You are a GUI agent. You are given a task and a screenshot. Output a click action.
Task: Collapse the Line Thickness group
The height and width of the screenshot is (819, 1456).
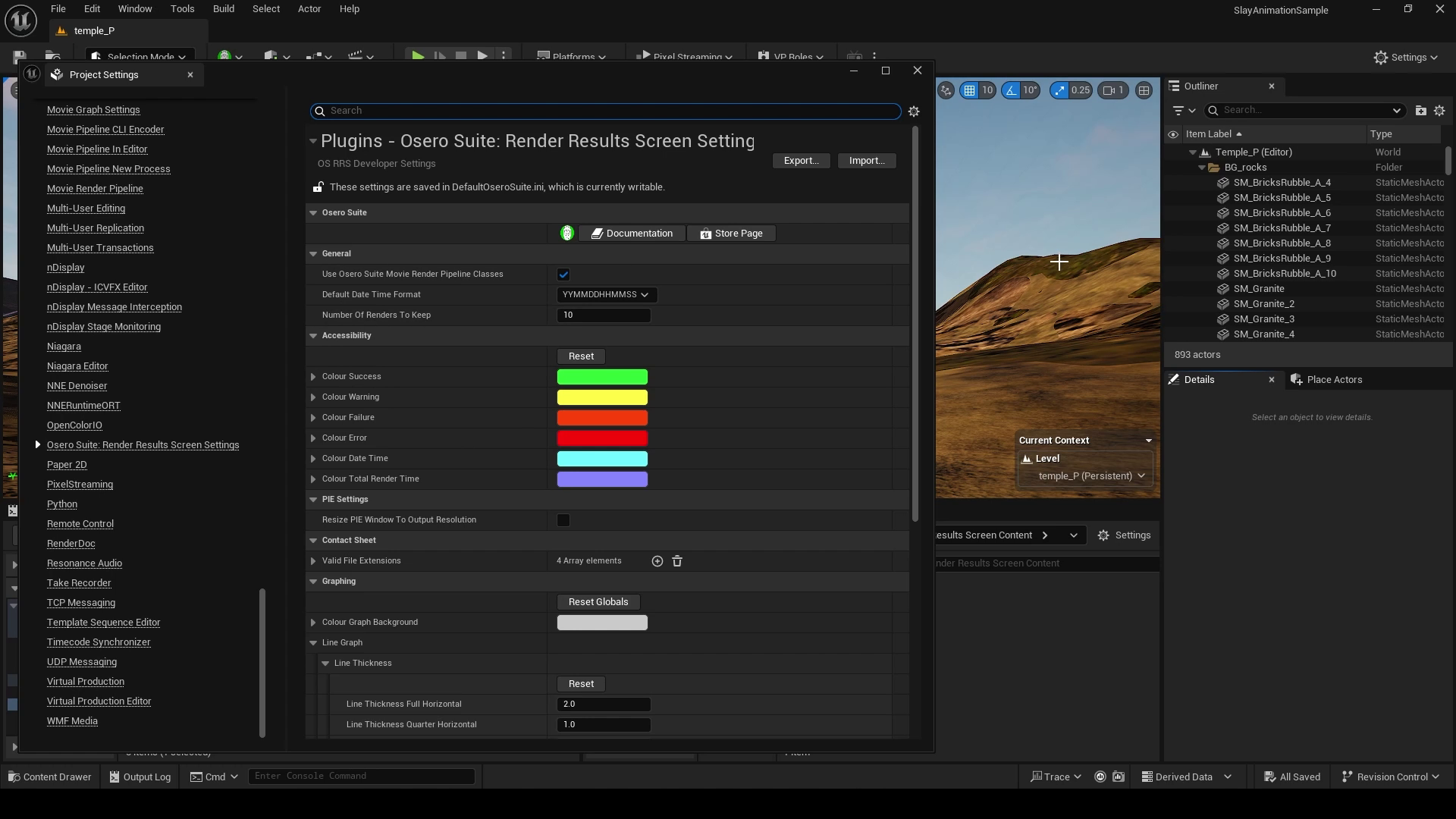(325, 664)
